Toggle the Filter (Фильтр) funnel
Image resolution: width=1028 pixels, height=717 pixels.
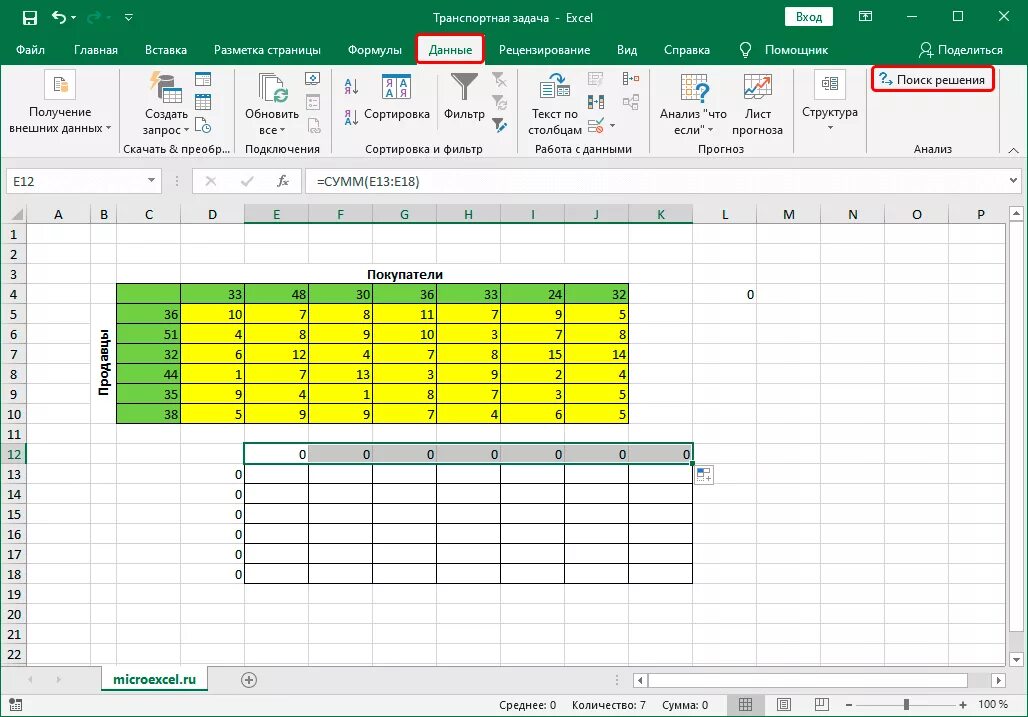tap(464, 97)
